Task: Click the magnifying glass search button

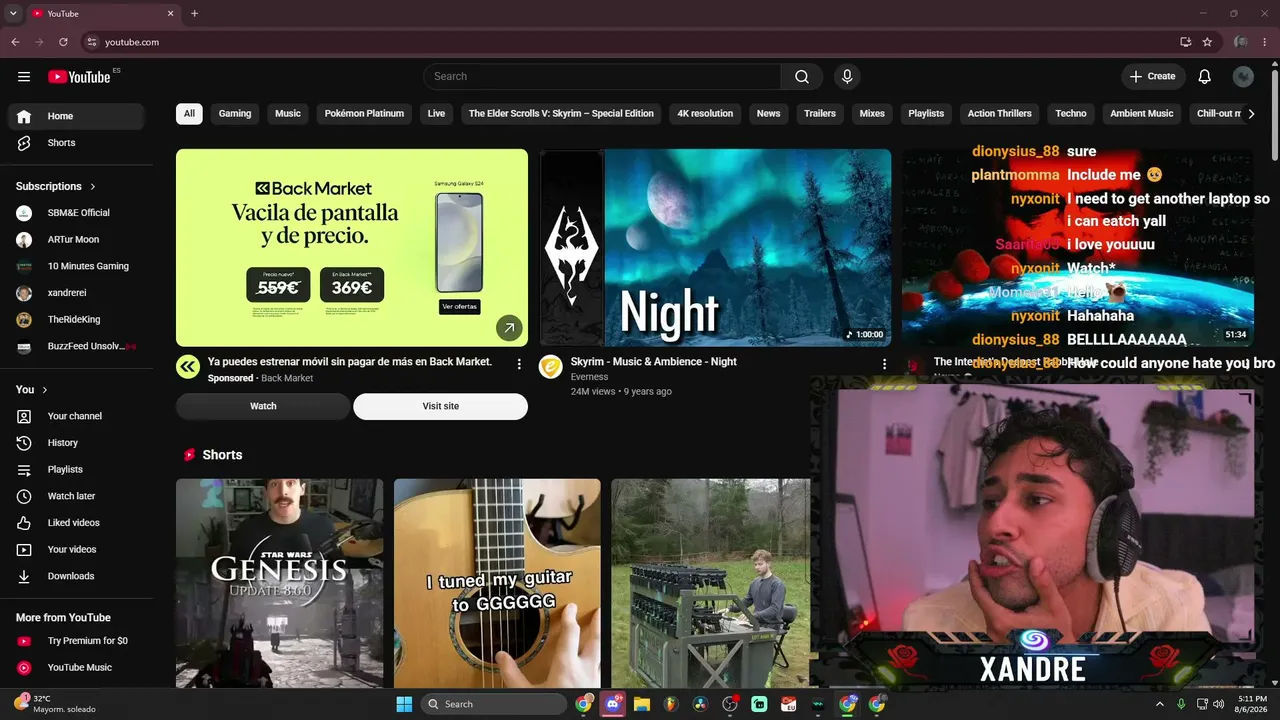Action: (x=802, y=77)
